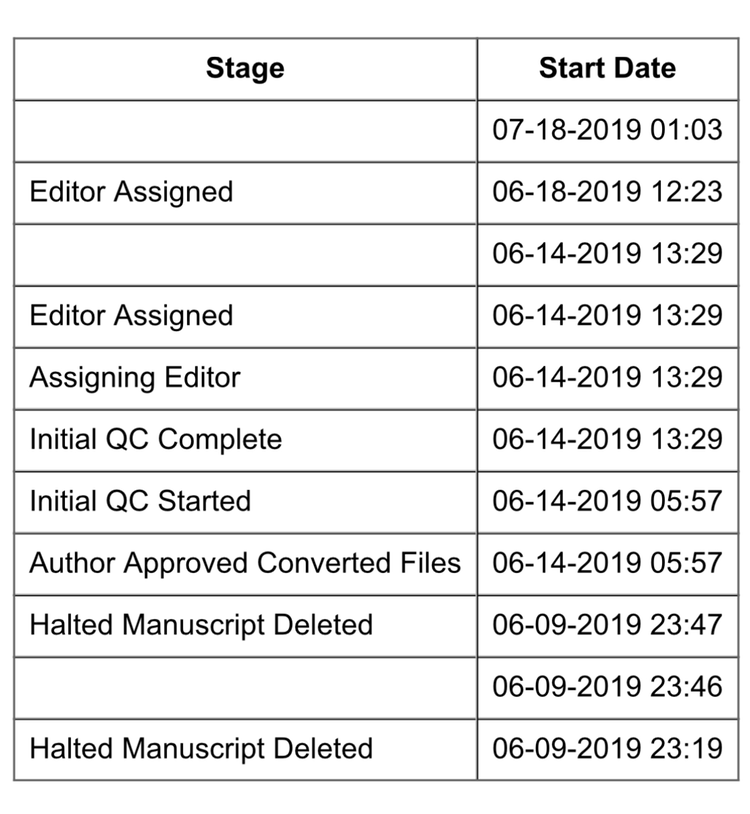Select the Initial QC Started stage

(x=140, y=501)
